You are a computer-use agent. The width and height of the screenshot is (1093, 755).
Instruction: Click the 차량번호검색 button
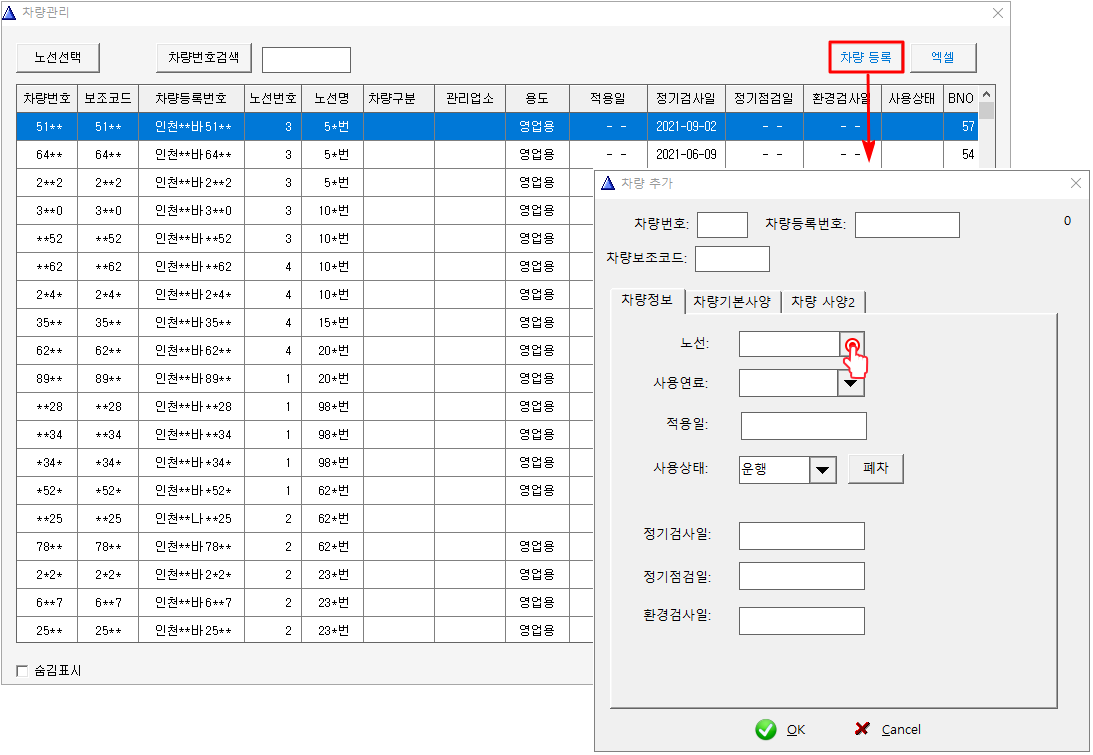point(204,57)
